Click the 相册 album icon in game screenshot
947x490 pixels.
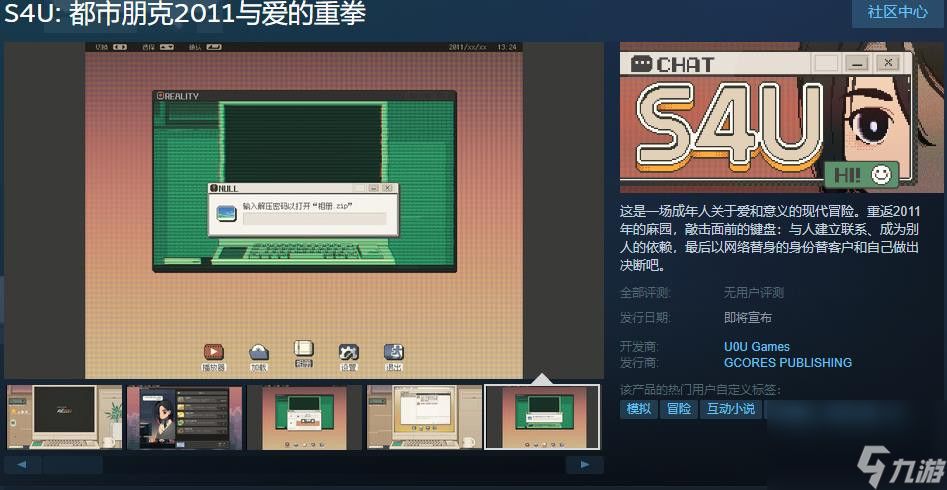(x=304, y=350)
